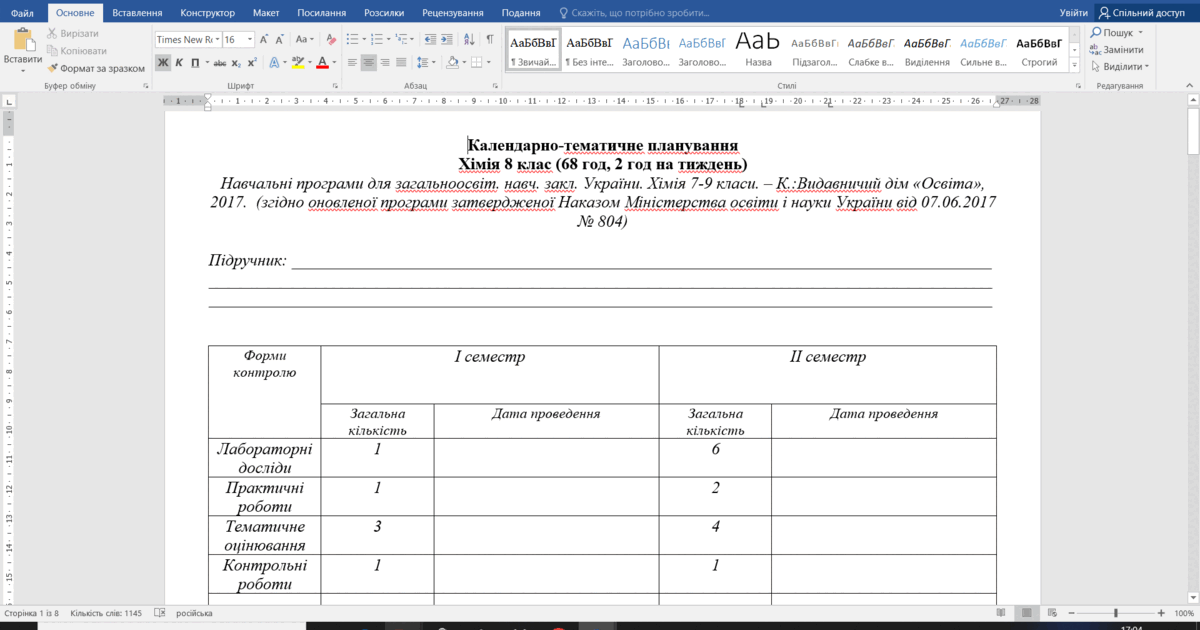This screenshot has height=630, width=1200.
Task: Open Change Case (Aa) dropdown
Action: (304, 39)
